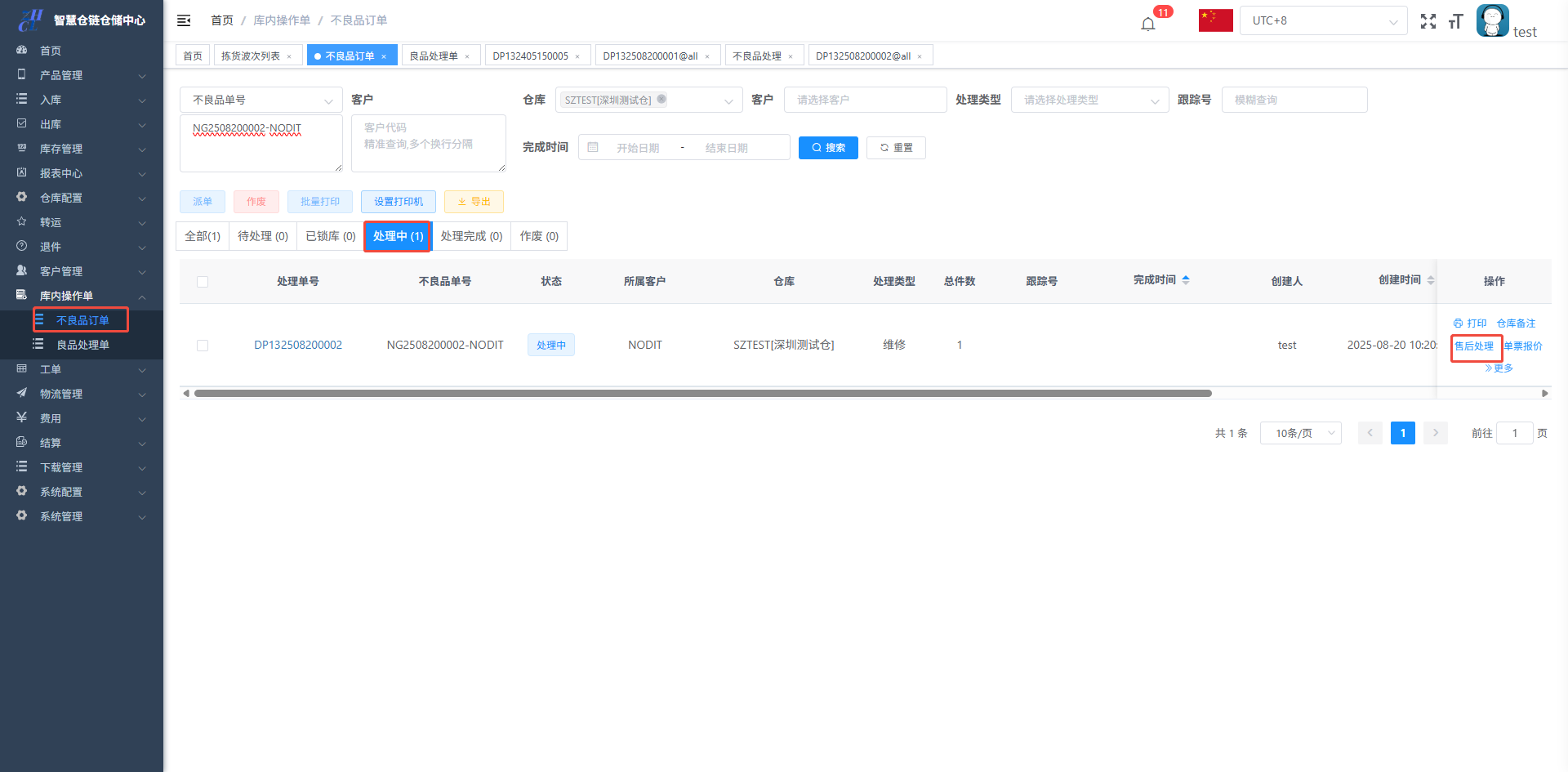This screenshot has height=772, width=1568.
Task: Click the 跟踪号 fuzzy search input
Action: point(1294,100)
